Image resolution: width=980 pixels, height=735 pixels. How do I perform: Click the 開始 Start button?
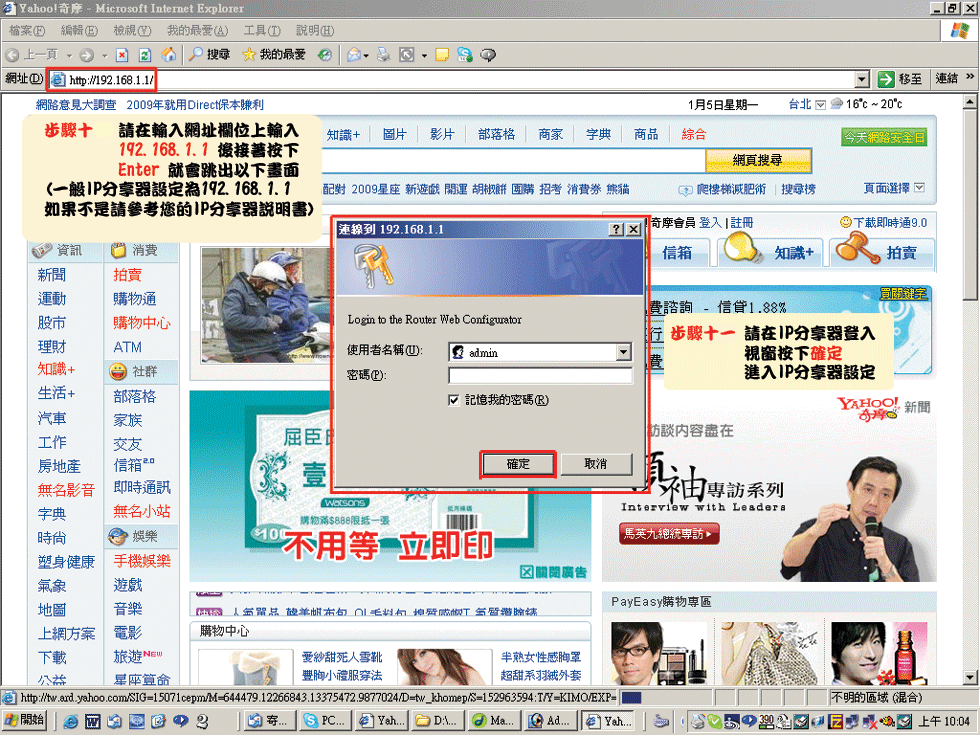click(x=24, y=721)
